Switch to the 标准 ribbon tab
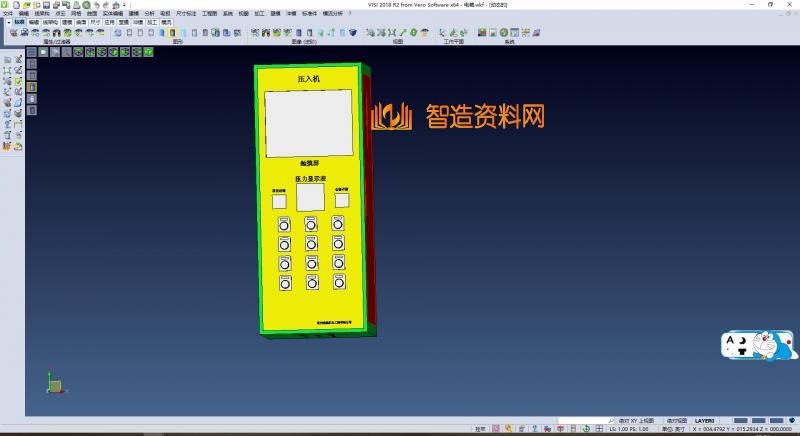Viewport: 800px width, 436px height. pyautogui.click(x=19, y=22)
